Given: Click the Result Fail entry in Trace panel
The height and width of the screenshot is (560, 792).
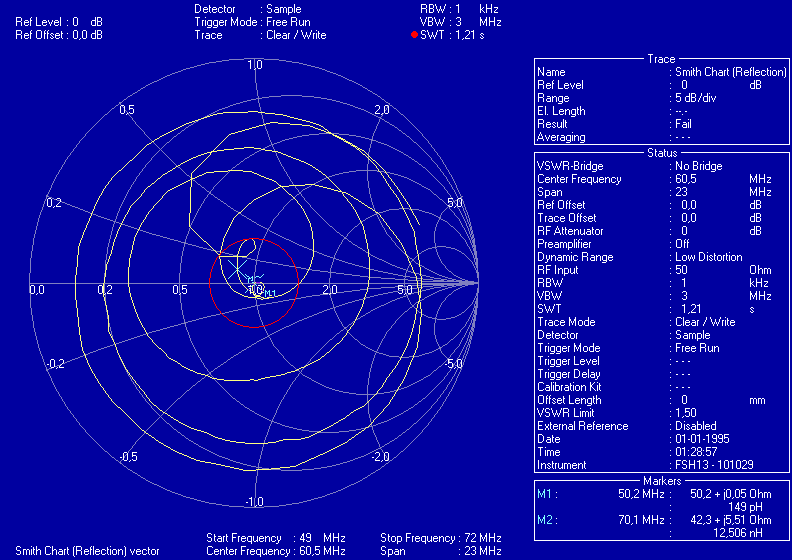Looking at the screenshot, I should (684, 124).
